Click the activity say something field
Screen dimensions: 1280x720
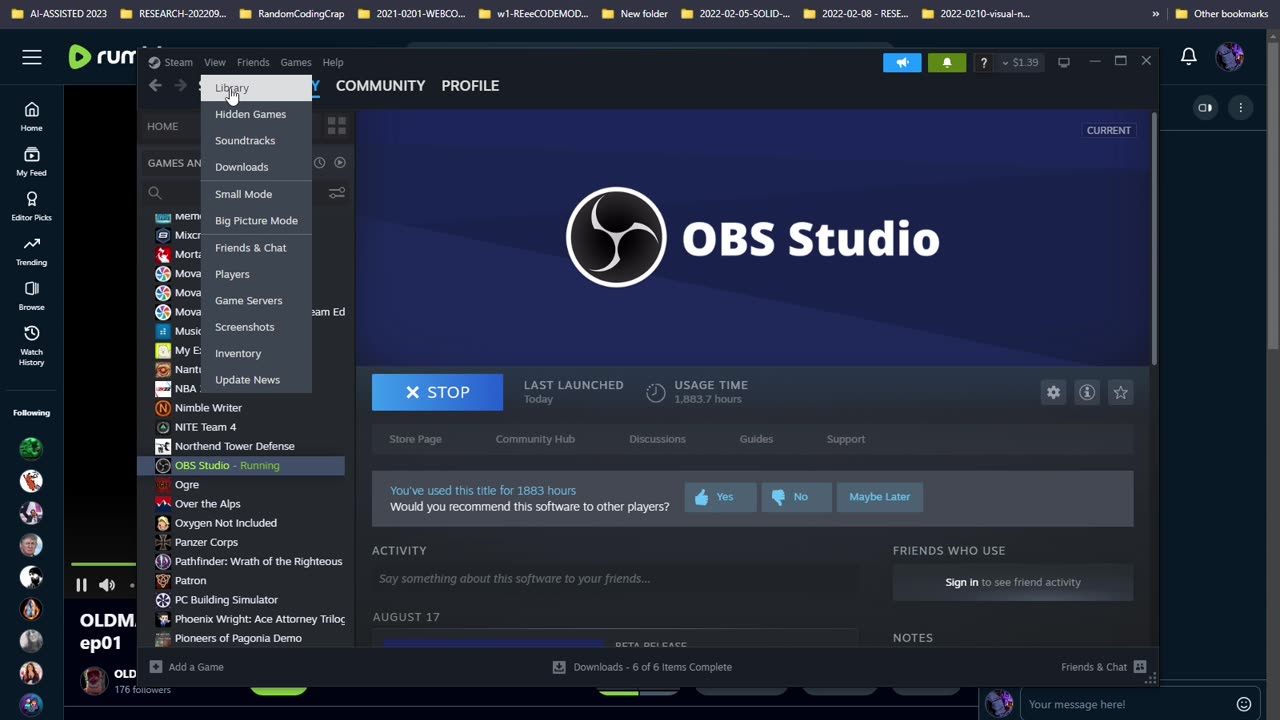(x=615, y=578)
